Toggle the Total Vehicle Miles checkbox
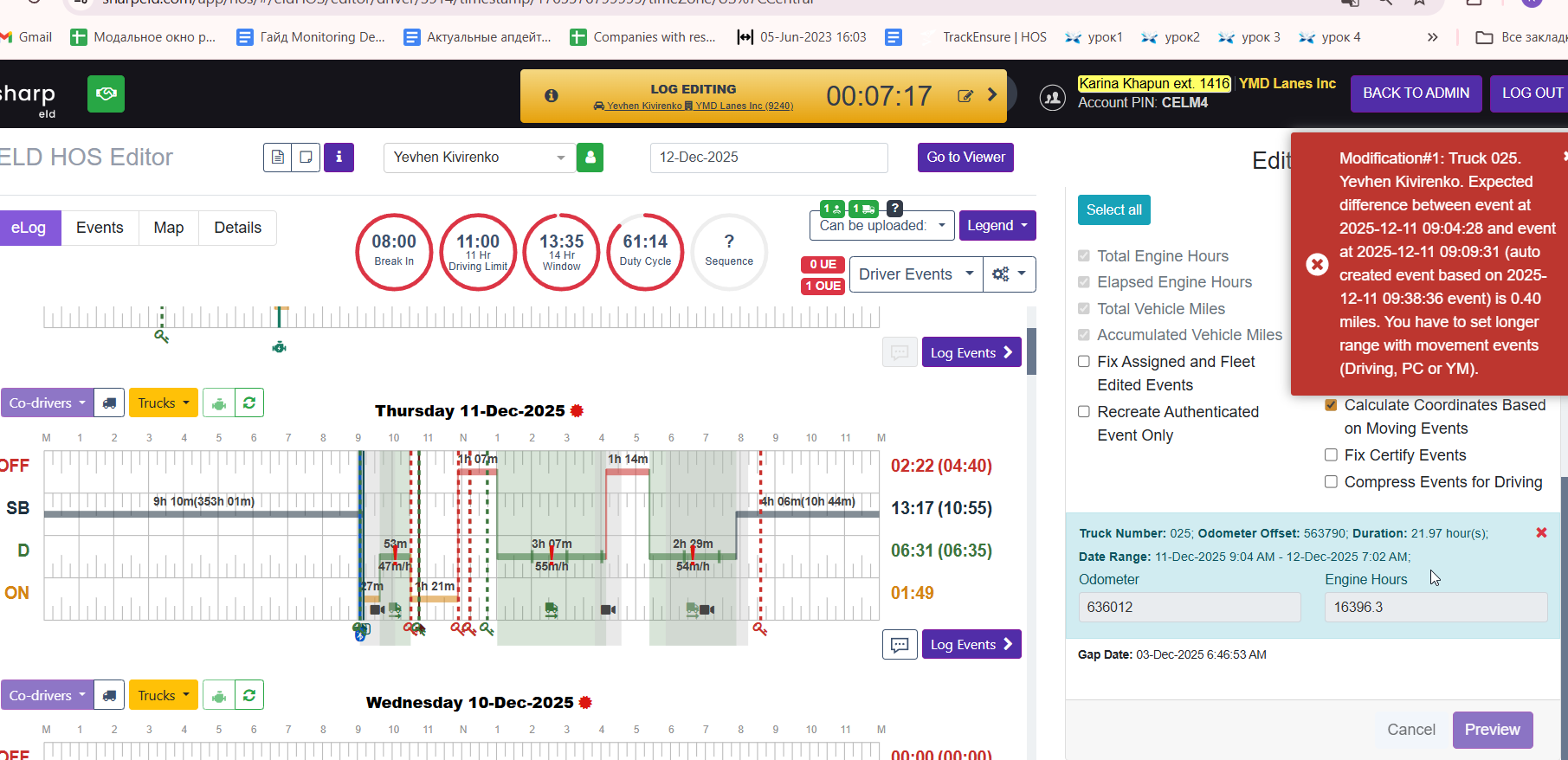The image size is (1568, 760). tap(1083, 308)
